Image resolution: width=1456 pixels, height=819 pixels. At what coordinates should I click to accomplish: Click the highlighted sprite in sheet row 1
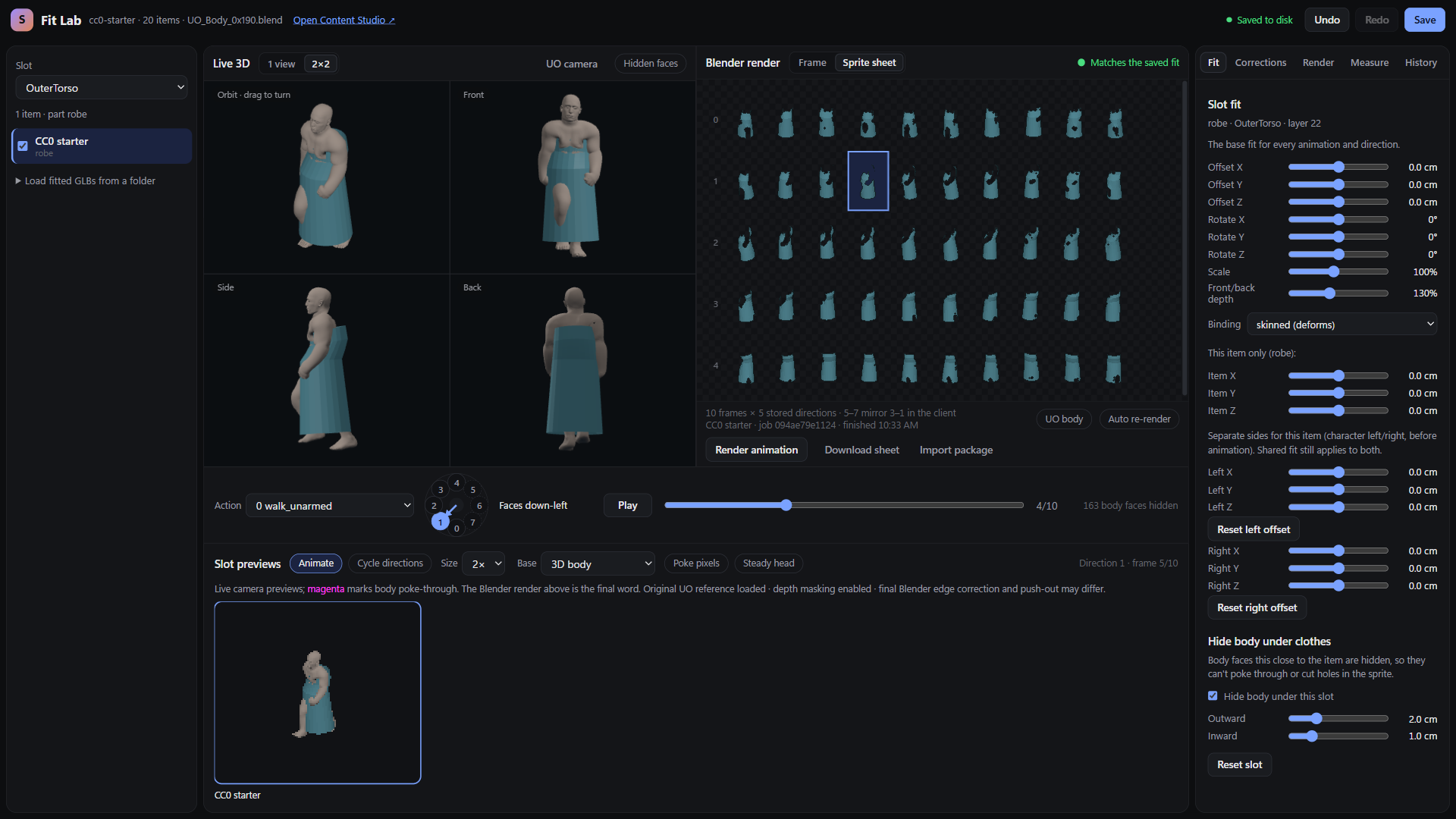(x=868, y=181)
